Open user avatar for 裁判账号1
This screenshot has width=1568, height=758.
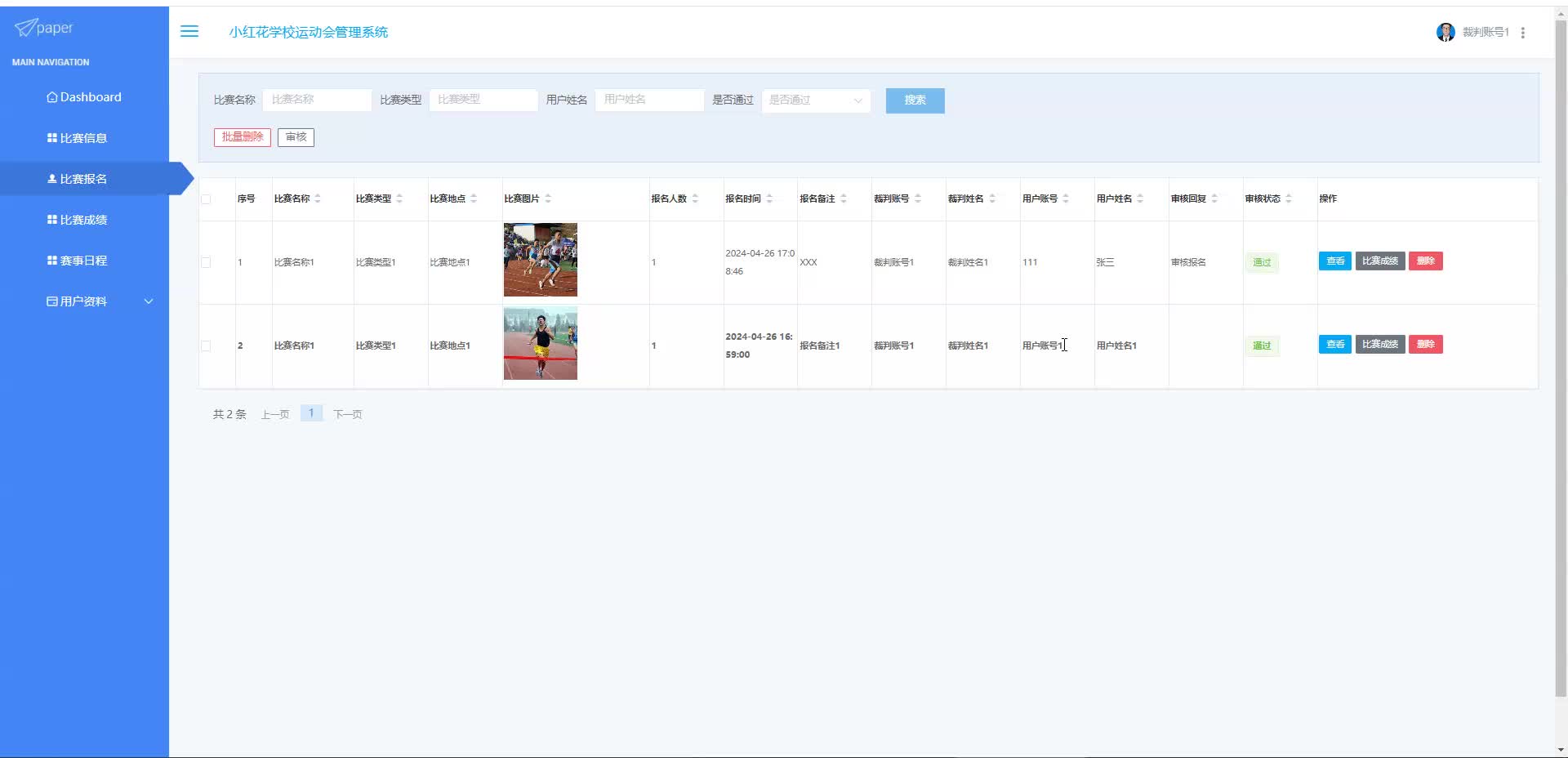click(1445, 32)
